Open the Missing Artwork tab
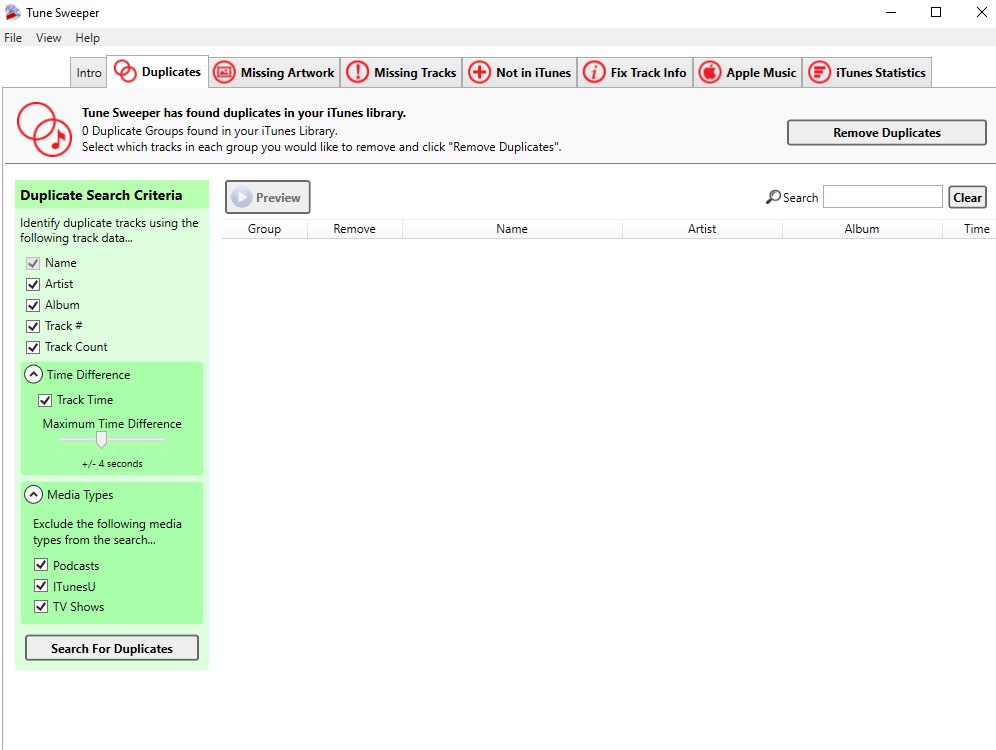 pos(274,72)
